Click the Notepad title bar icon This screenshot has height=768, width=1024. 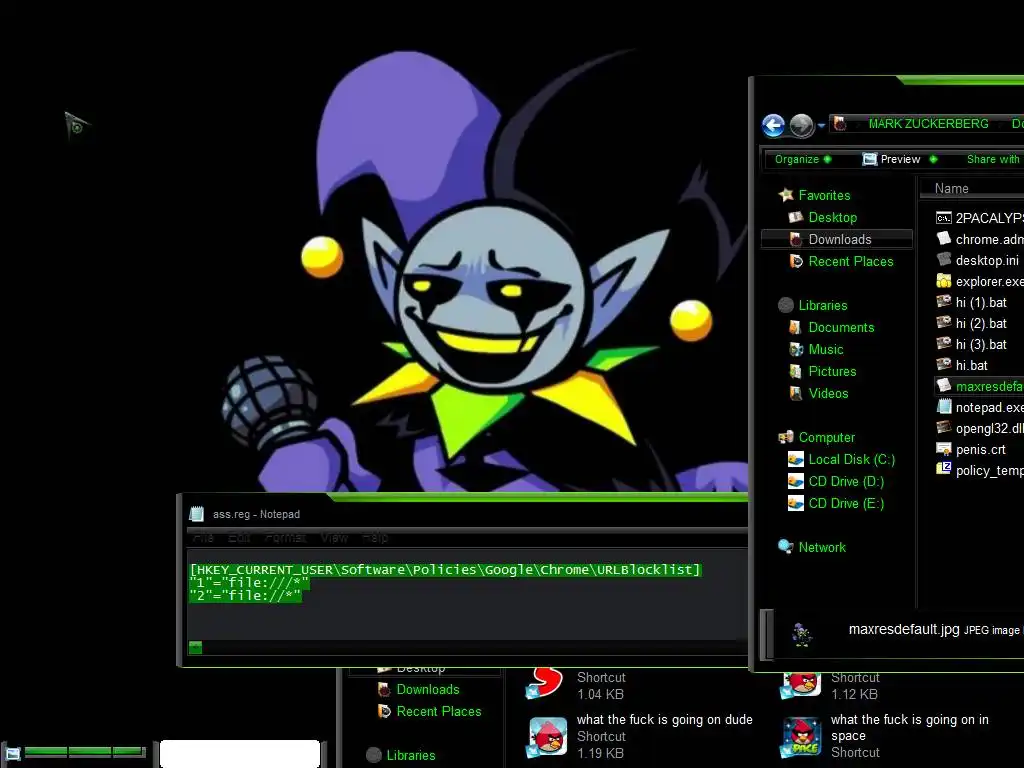(x=196, y=514)
